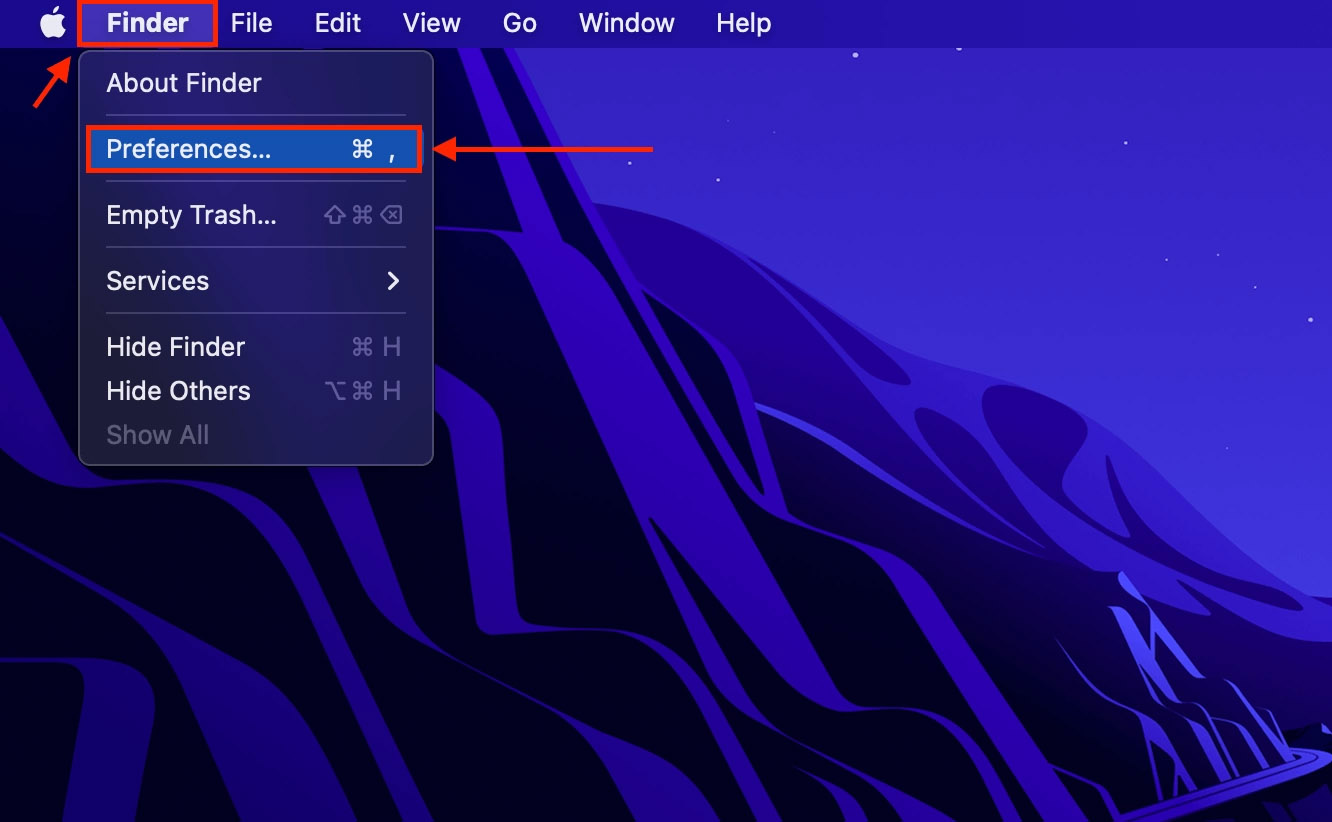Expand the Services submenu
This screenshot has width=1332, height=822.
(256, 281)
